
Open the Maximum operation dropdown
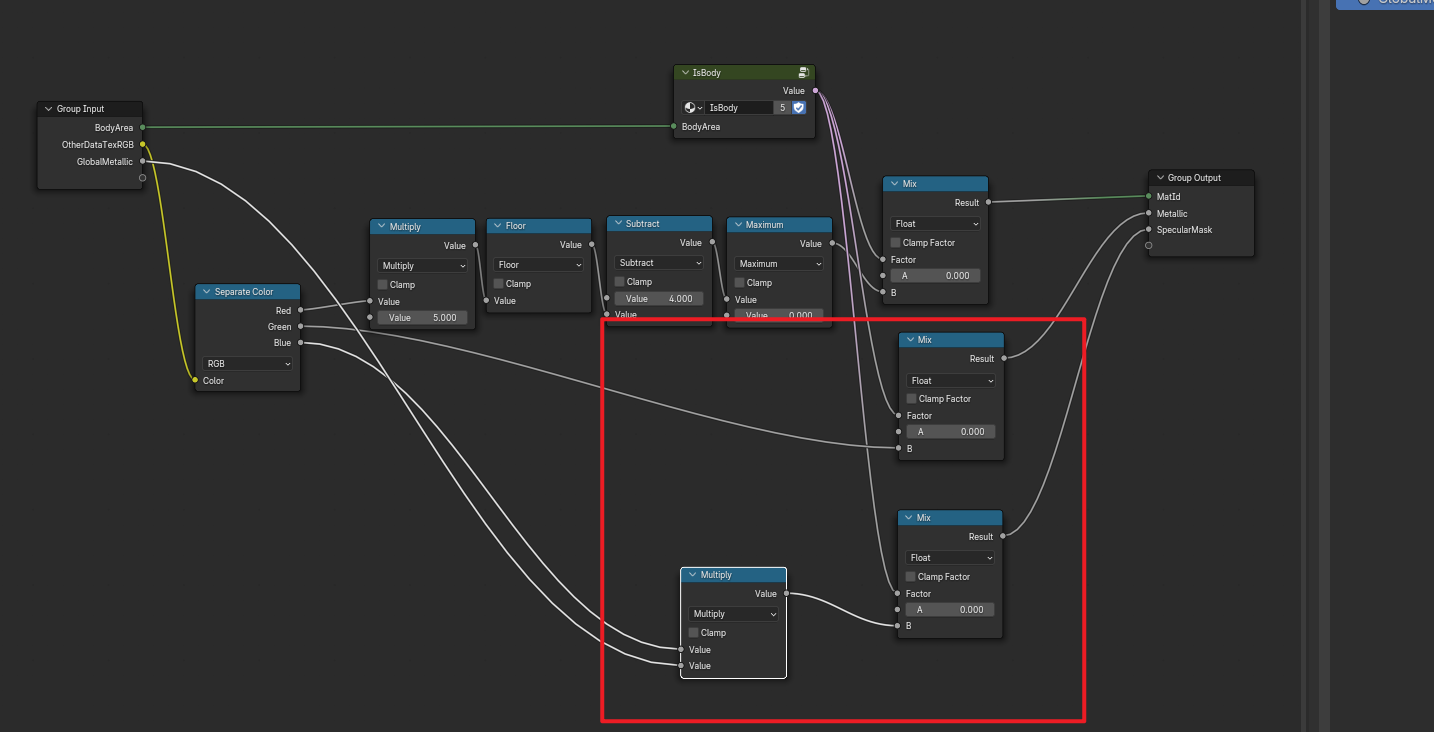pyautogui.click(x=780, y=264)
